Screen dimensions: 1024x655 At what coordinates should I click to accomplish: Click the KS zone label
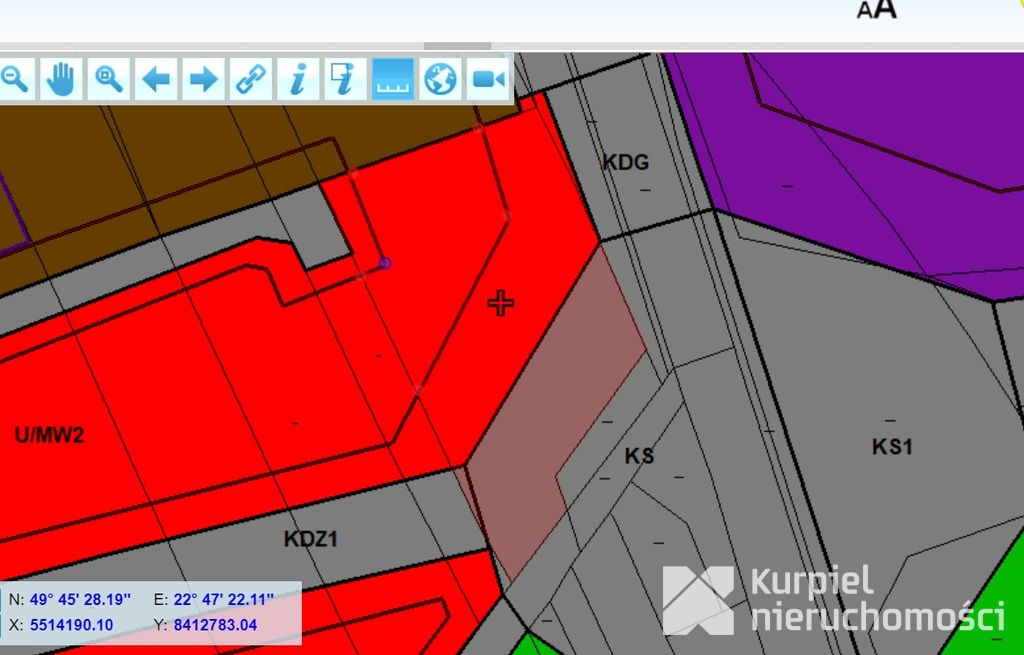(x=639, y=455)
